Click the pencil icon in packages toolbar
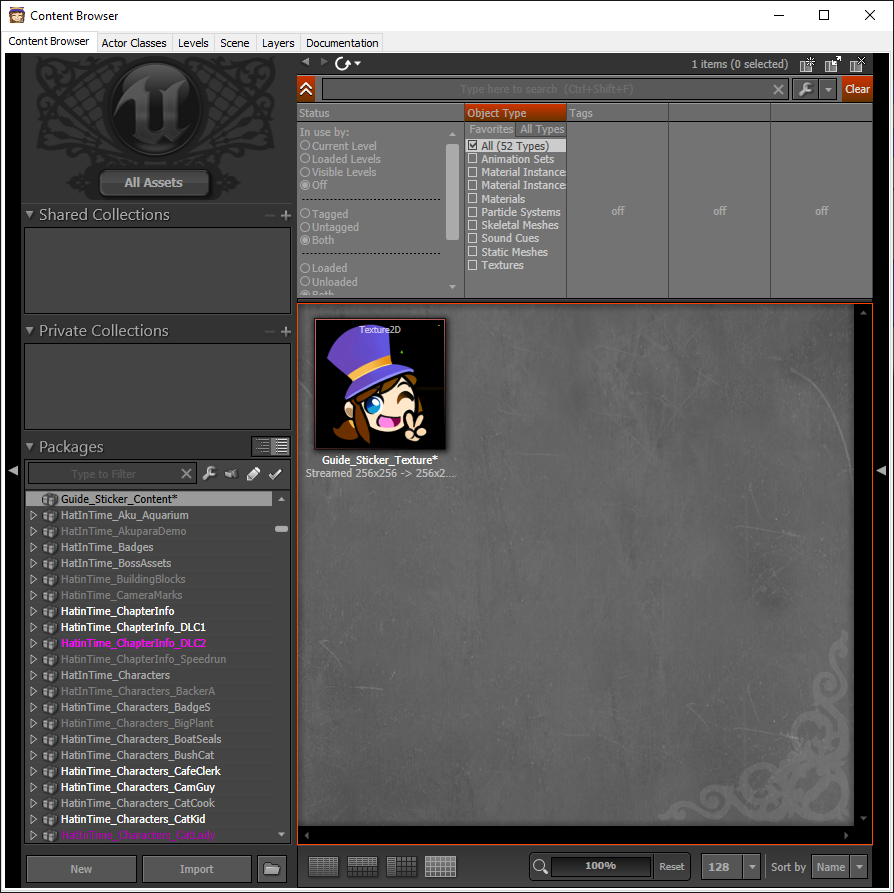The height and width of the screenshot is (893, 894). point(253,473)
